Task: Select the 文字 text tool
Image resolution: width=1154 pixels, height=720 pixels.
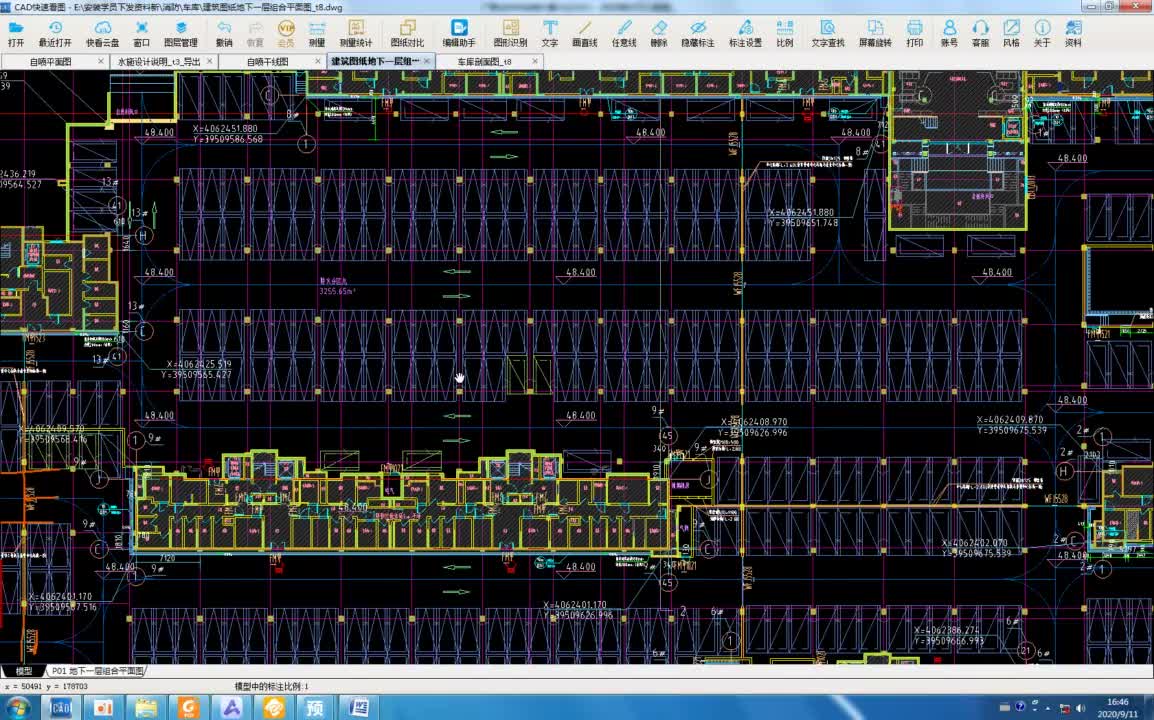Action: (549, 33)
